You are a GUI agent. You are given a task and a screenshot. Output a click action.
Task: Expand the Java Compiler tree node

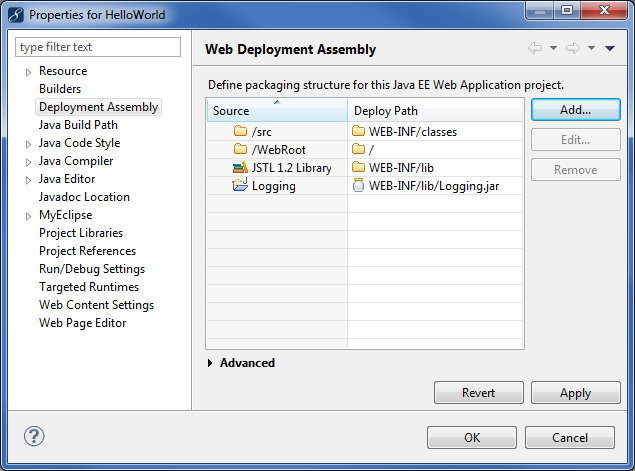pyautogui.click(x=28, y=162)
